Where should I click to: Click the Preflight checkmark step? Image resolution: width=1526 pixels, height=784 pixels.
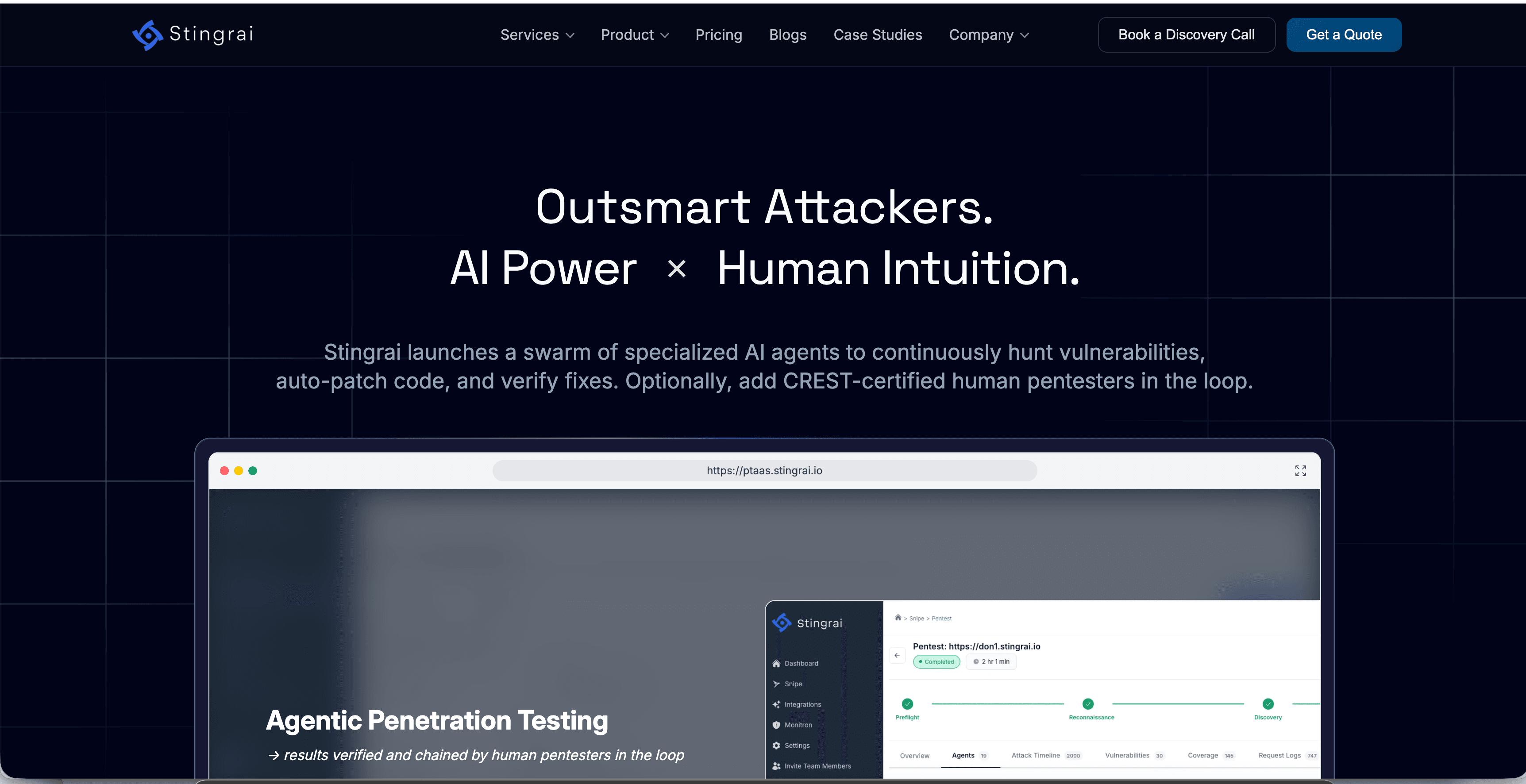click(x=907, y=704)
